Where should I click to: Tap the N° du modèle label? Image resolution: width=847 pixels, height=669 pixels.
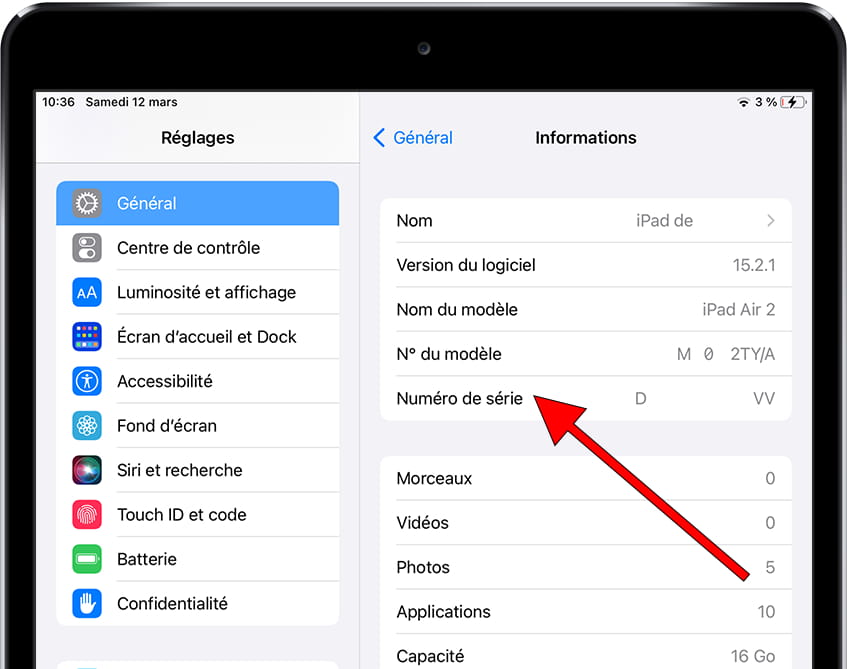[x=449, y=354]
